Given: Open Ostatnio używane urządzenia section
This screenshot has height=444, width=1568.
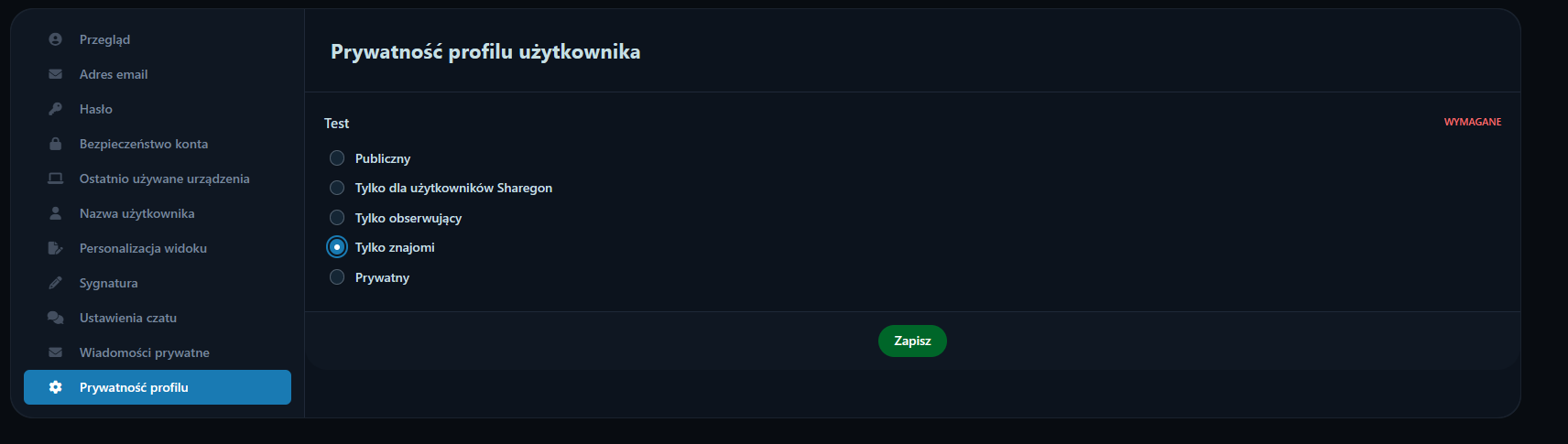Looking at the screenshot, I should point(164,179).
